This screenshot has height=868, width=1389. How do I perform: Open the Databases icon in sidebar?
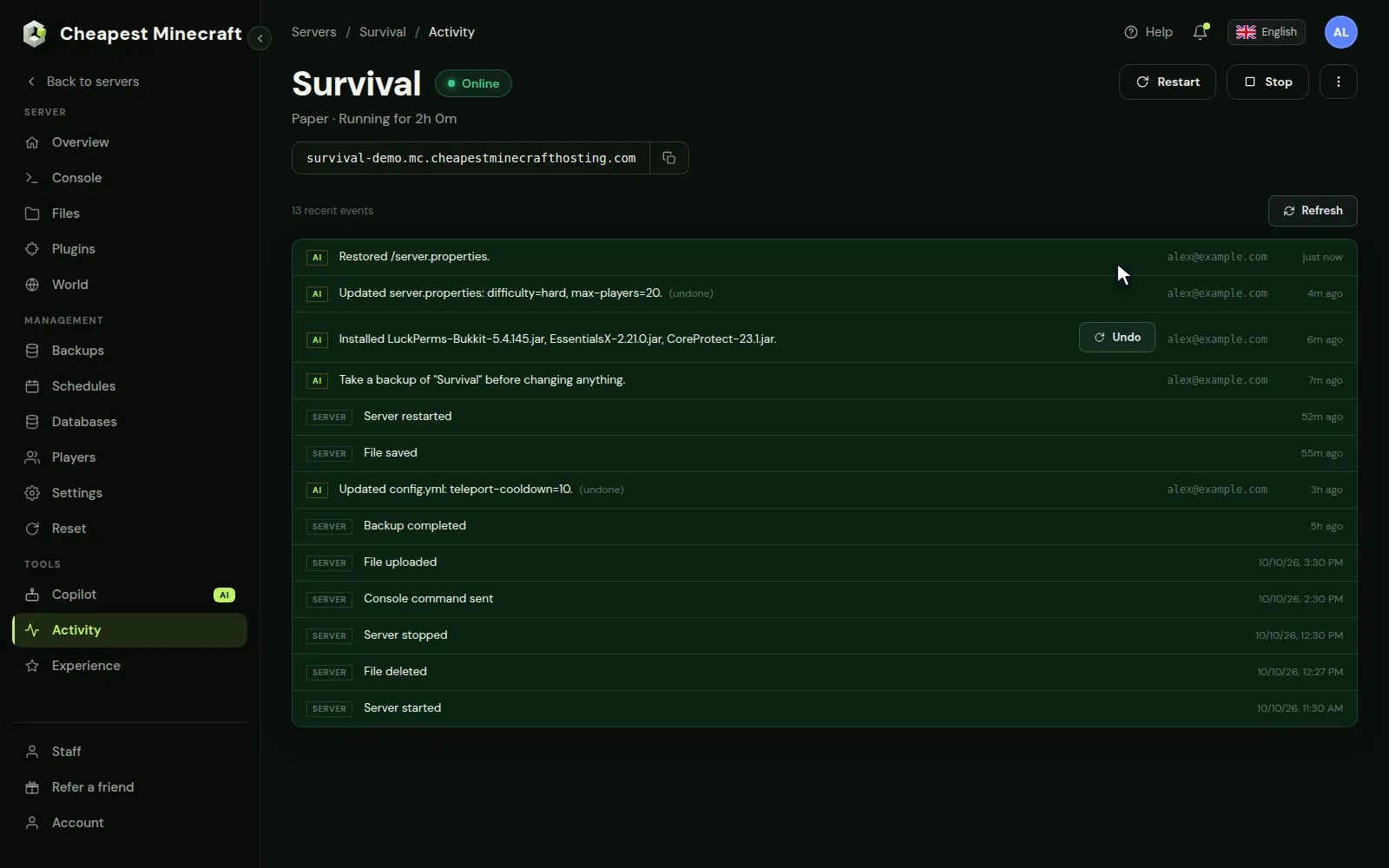pyautogui.click(x=32, y=422)
